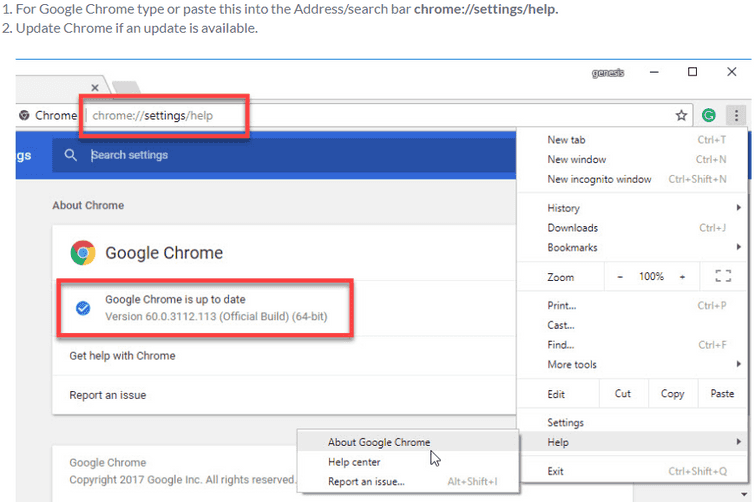
Task: Increase zoom with the plus button
Action: coord(683,277)
